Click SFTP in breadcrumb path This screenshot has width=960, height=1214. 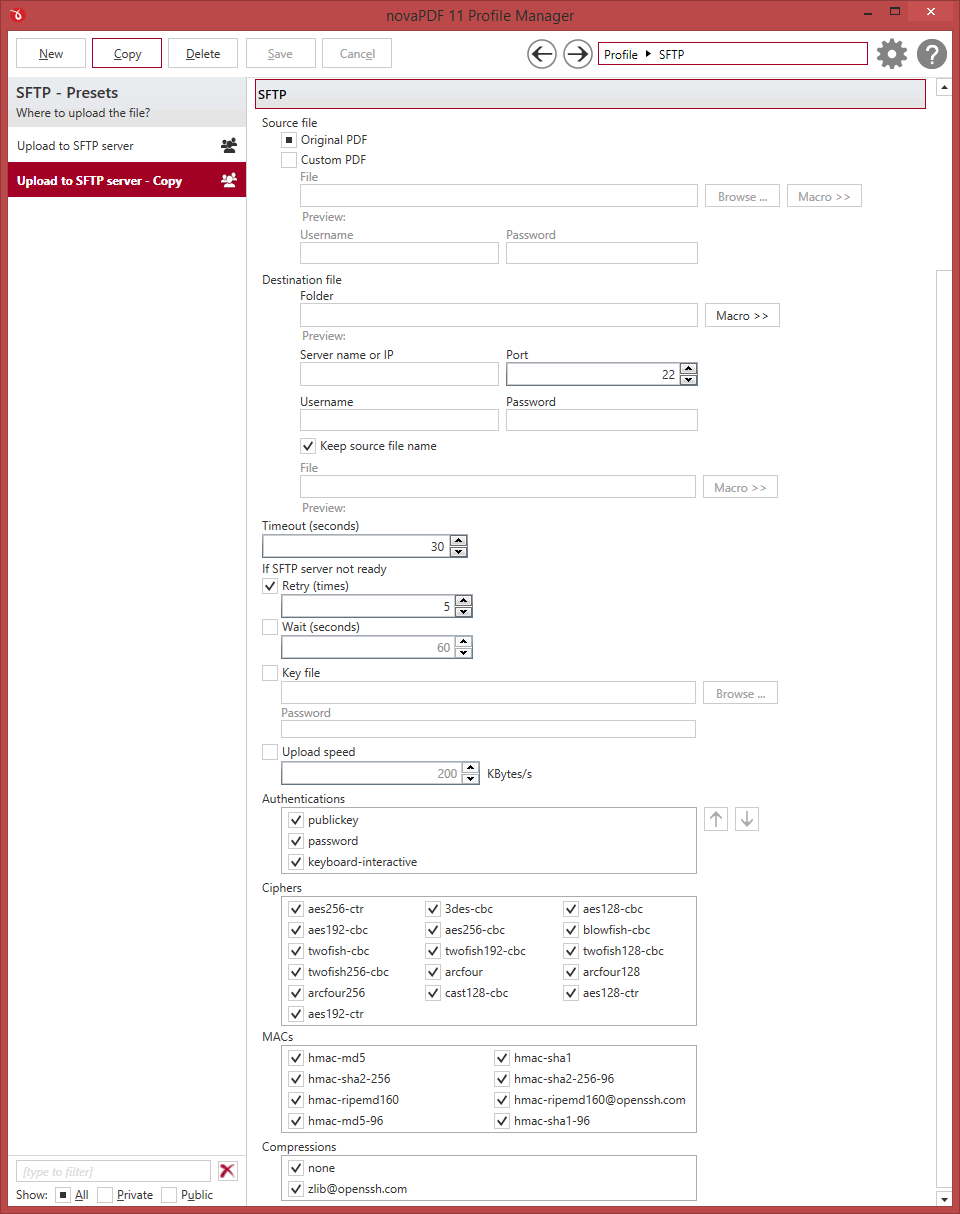[x=672, y=54]
